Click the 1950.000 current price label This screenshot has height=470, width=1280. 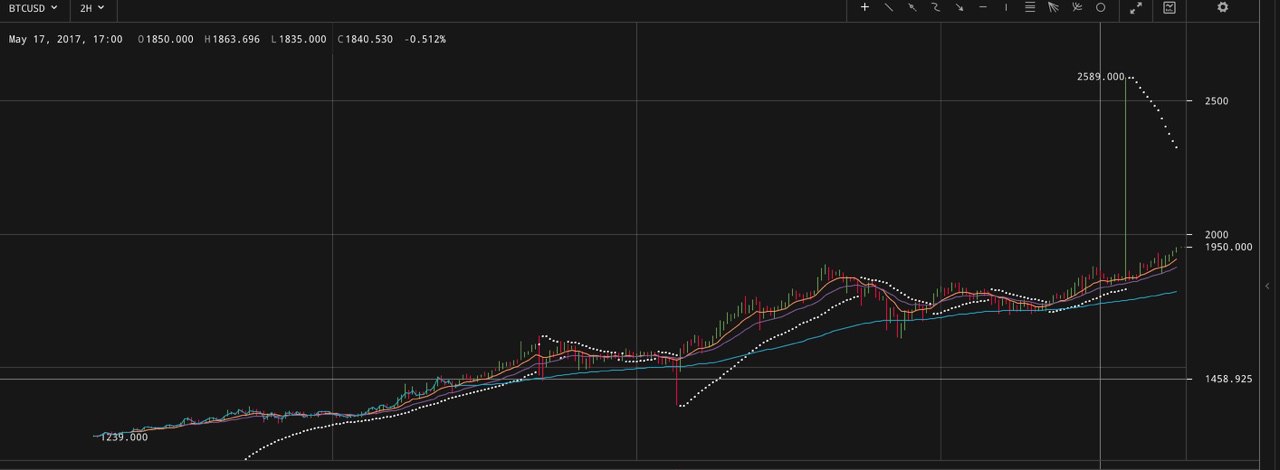click(x=1228, y=247)
